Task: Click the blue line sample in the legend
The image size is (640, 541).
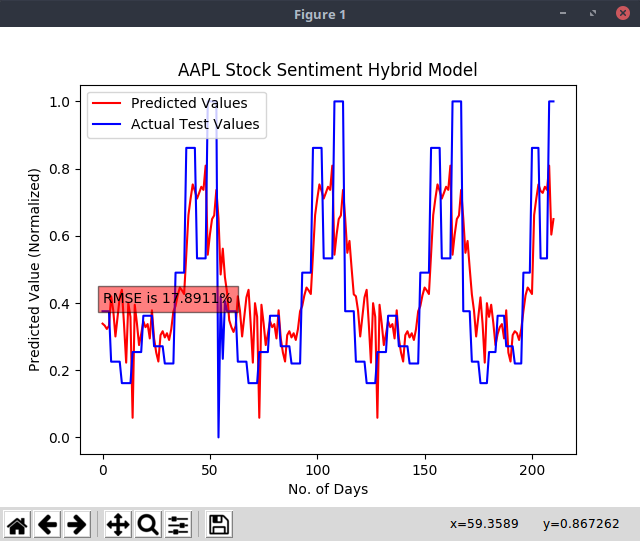Action: (x=106, y=124)
